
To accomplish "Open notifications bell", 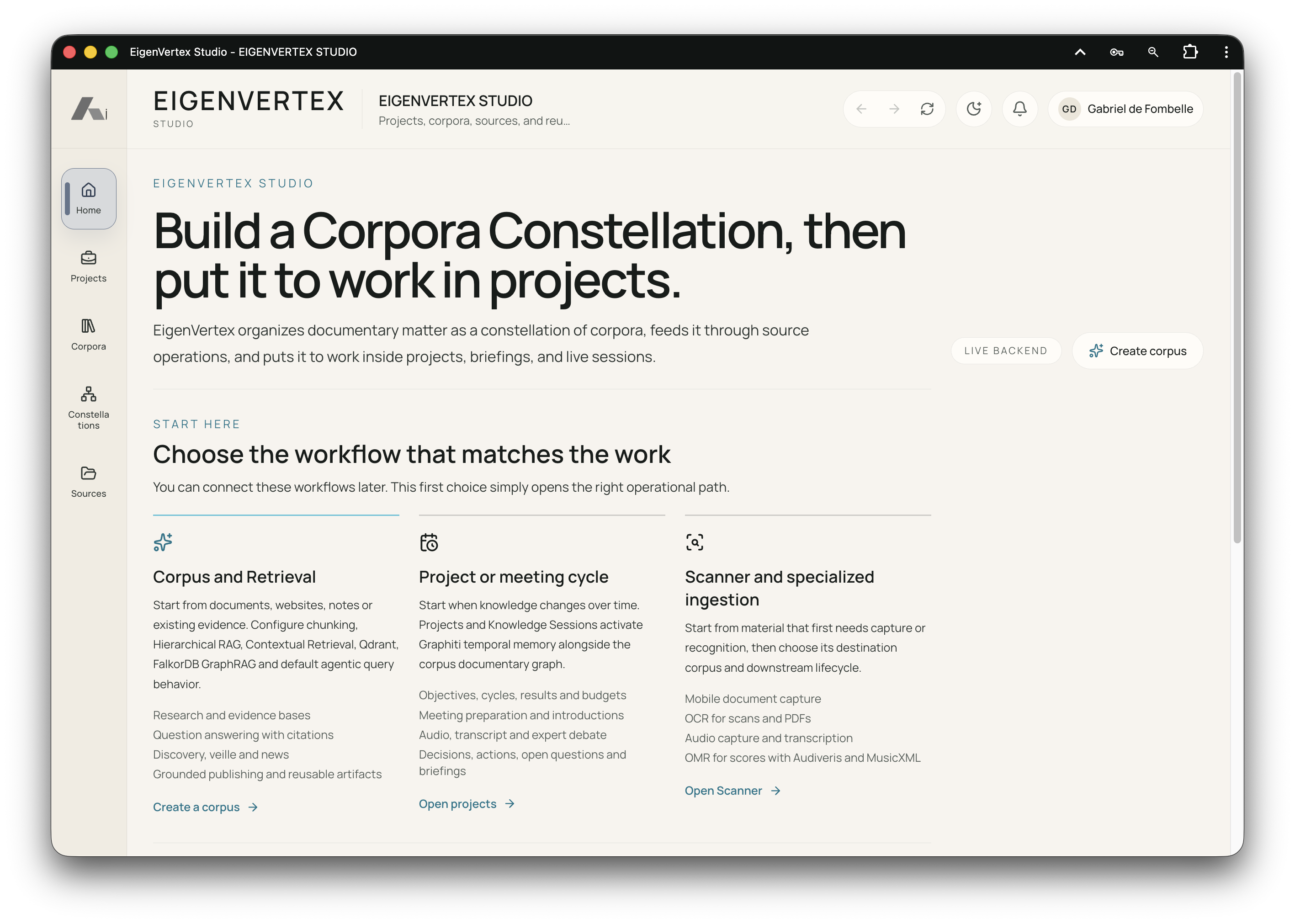I will tap(1020, 109).
